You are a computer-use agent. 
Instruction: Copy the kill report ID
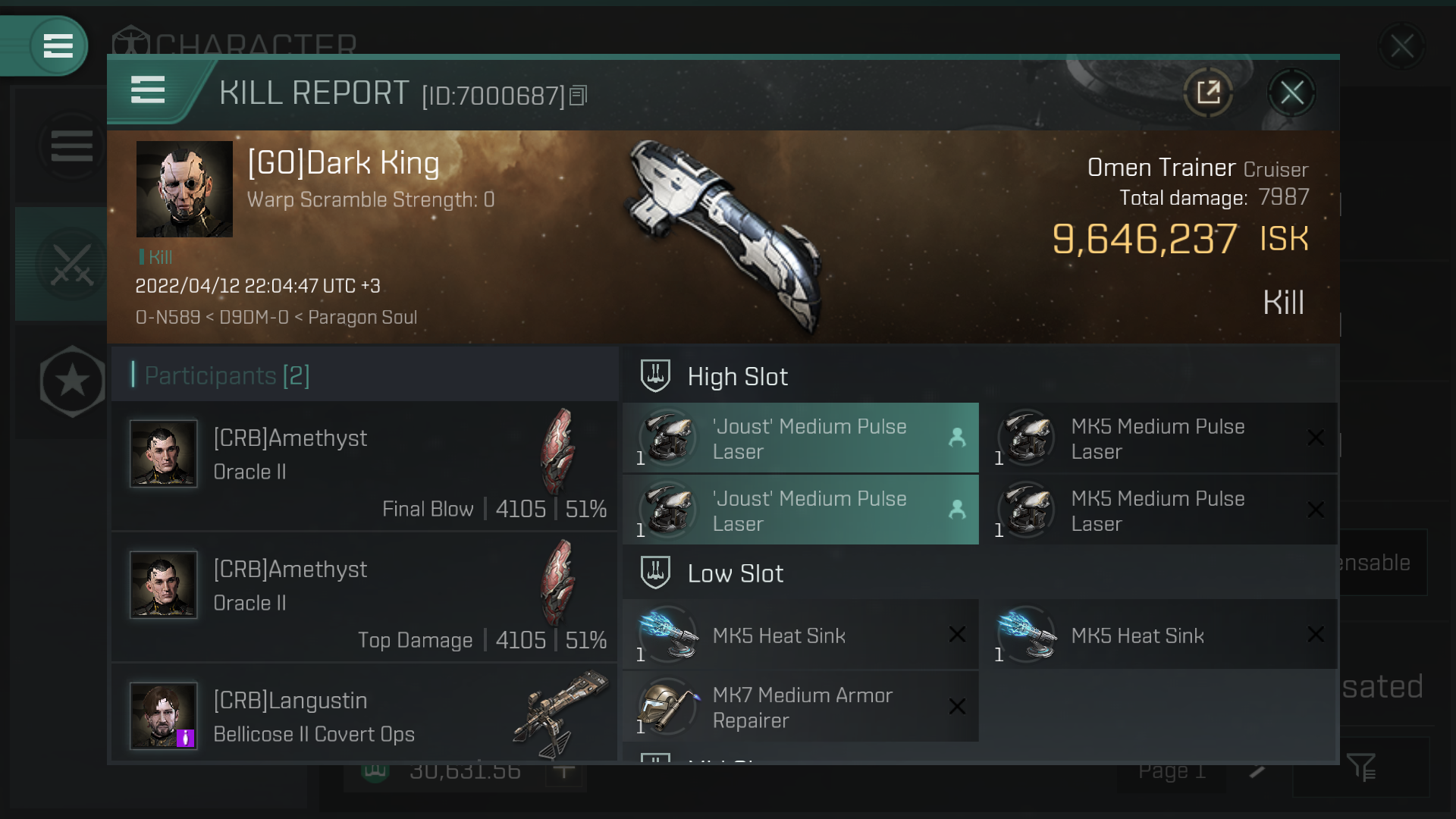click(x=579, y=96)
